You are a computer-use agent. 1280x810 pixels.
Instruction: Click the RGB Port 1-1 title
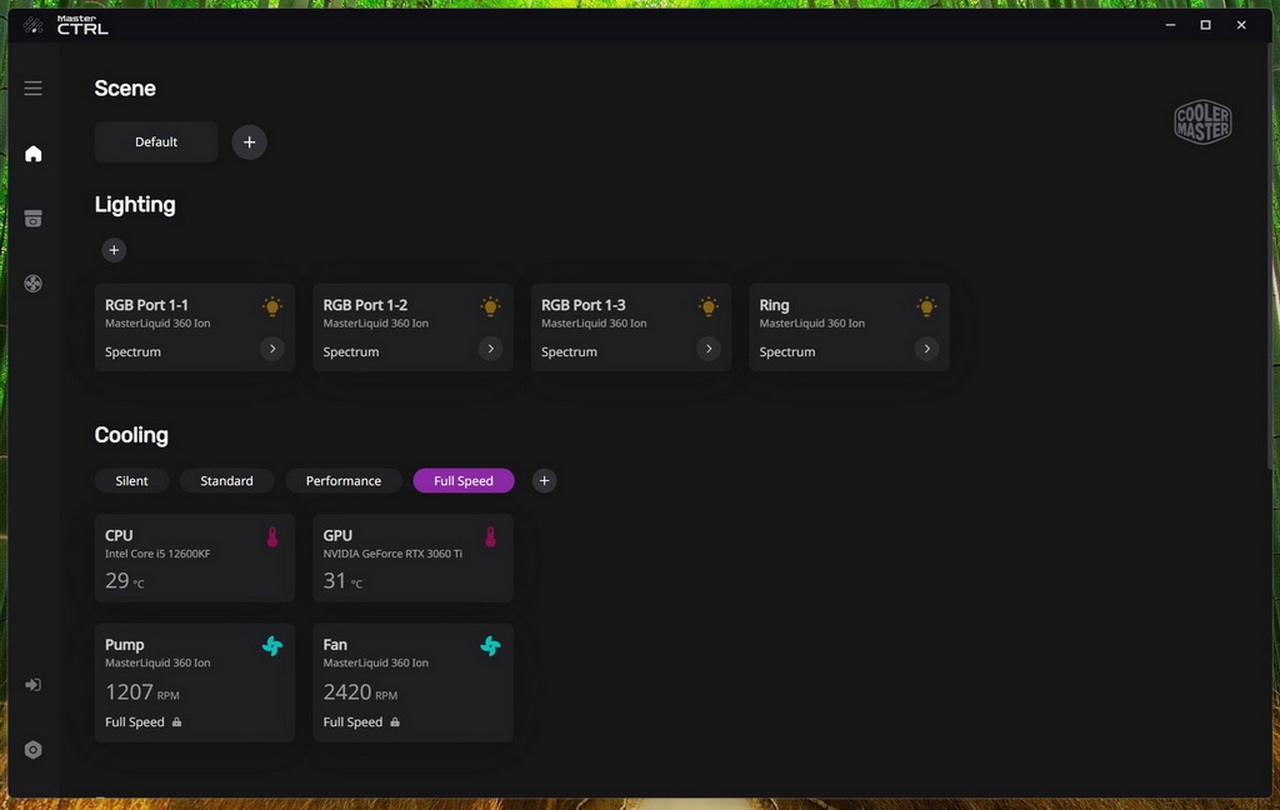(x=147, y=305)
